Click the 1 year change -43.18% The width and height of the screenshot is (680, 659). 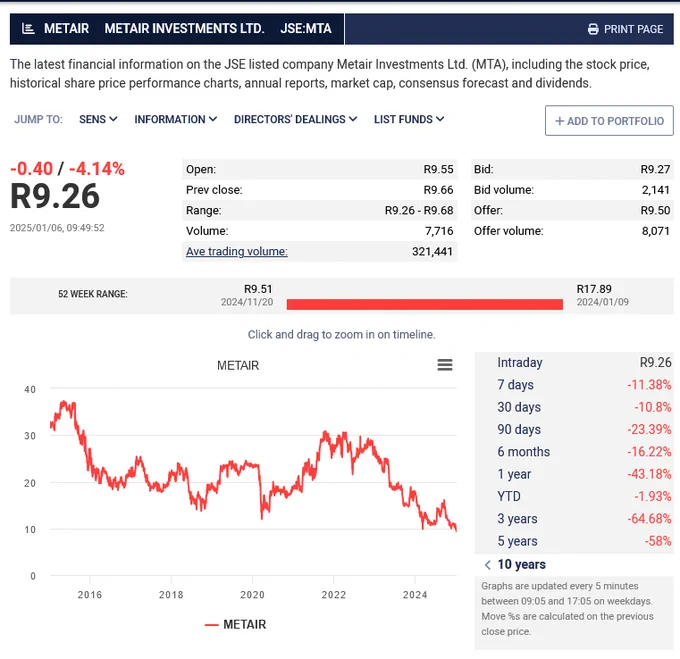pos(649,474)
